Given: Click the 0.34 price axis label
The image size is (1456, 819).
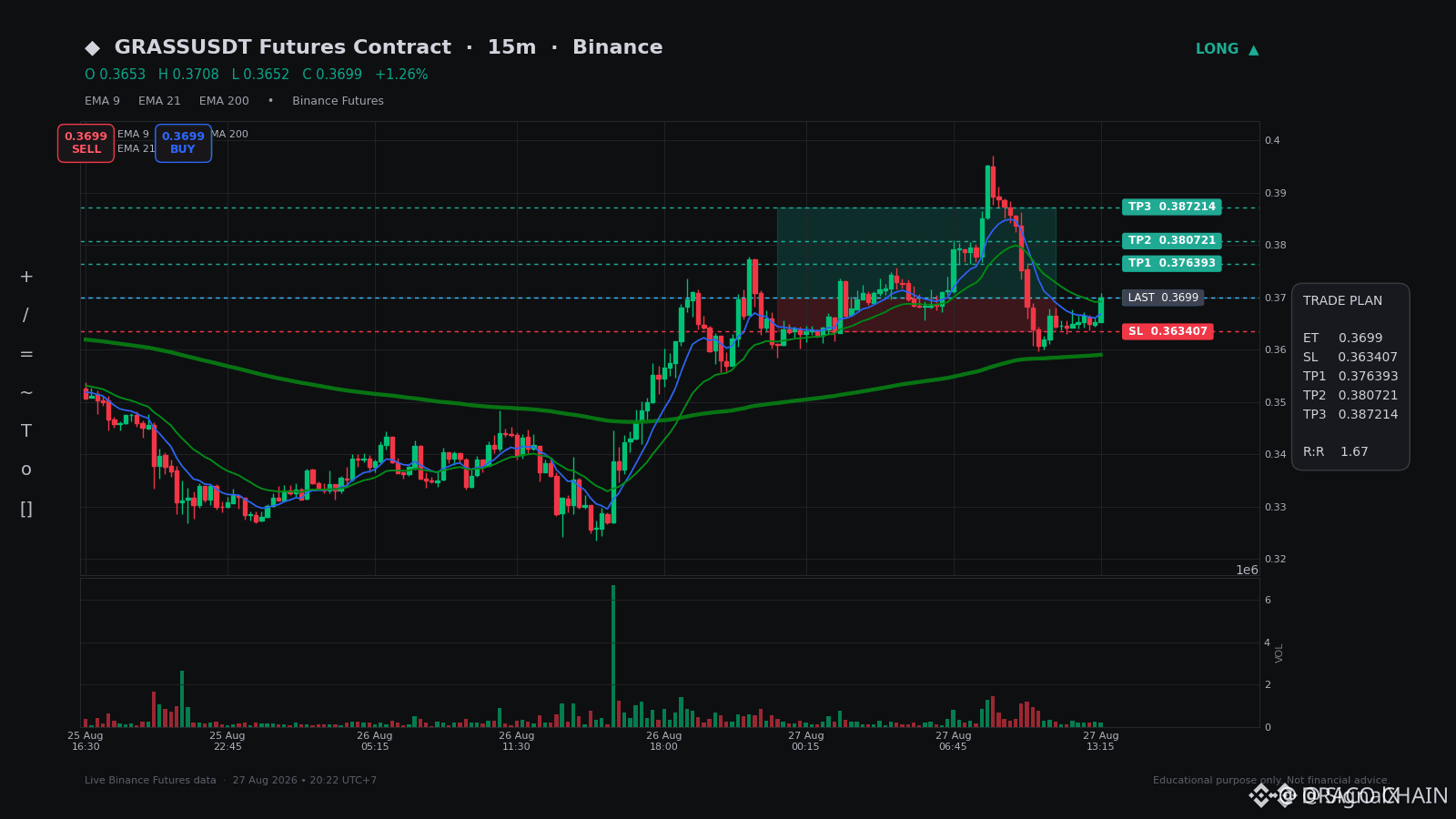Looking at the screenshot, I should 1275,455.
